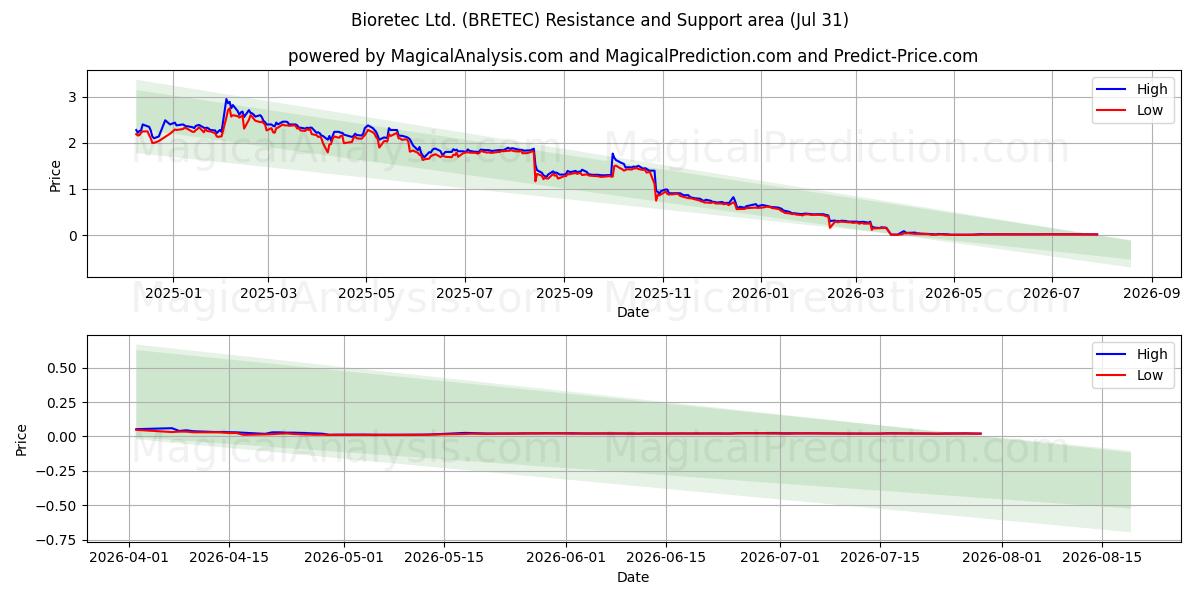Click the '2025-05' x-axis label
The image size is (1200, 600).
(x=366, y=294)
